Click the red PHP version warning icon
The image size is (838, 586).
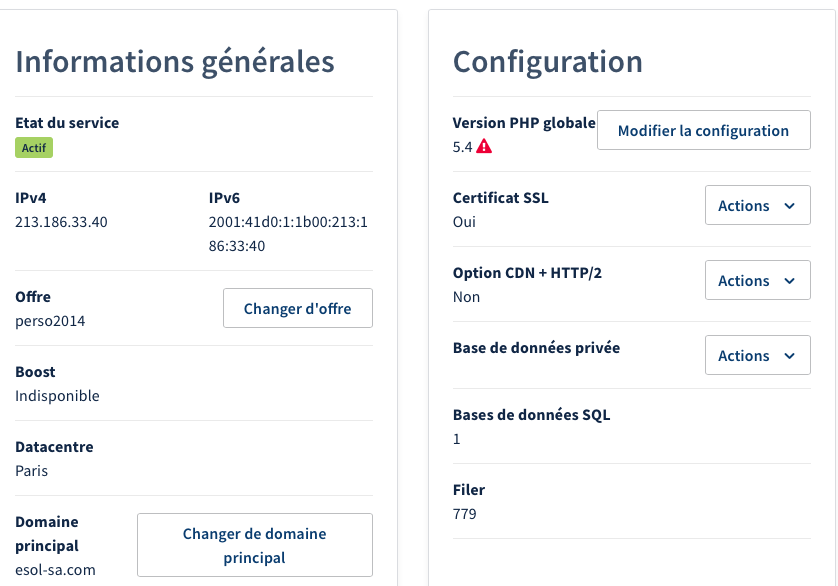pyautogui.click(x=484, y=146)
